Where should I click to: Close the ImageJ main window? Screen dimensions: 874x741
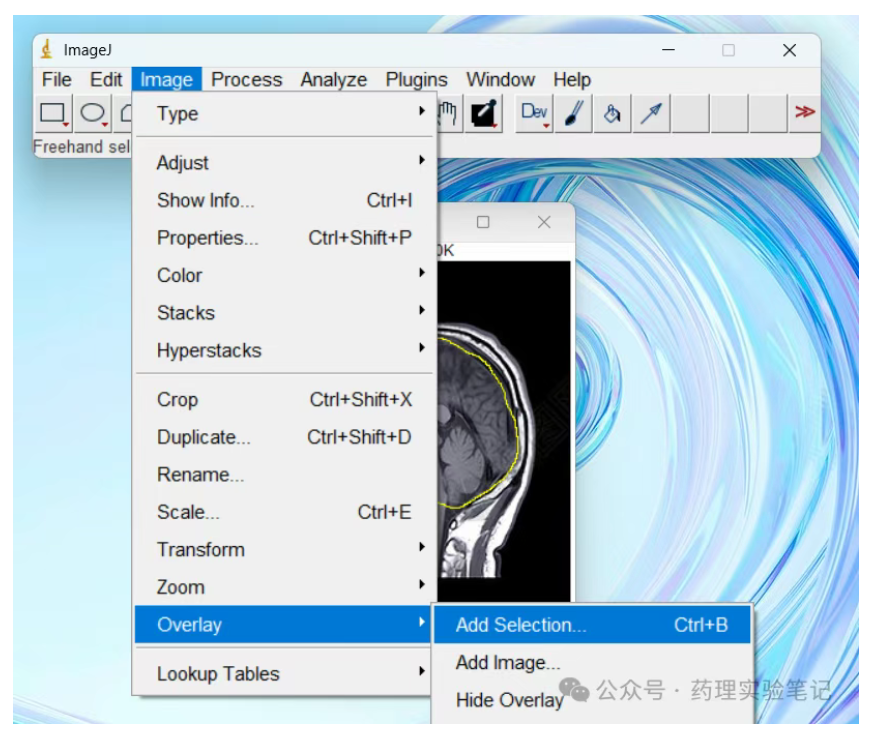pyautogui.click(x=789, y=50)
